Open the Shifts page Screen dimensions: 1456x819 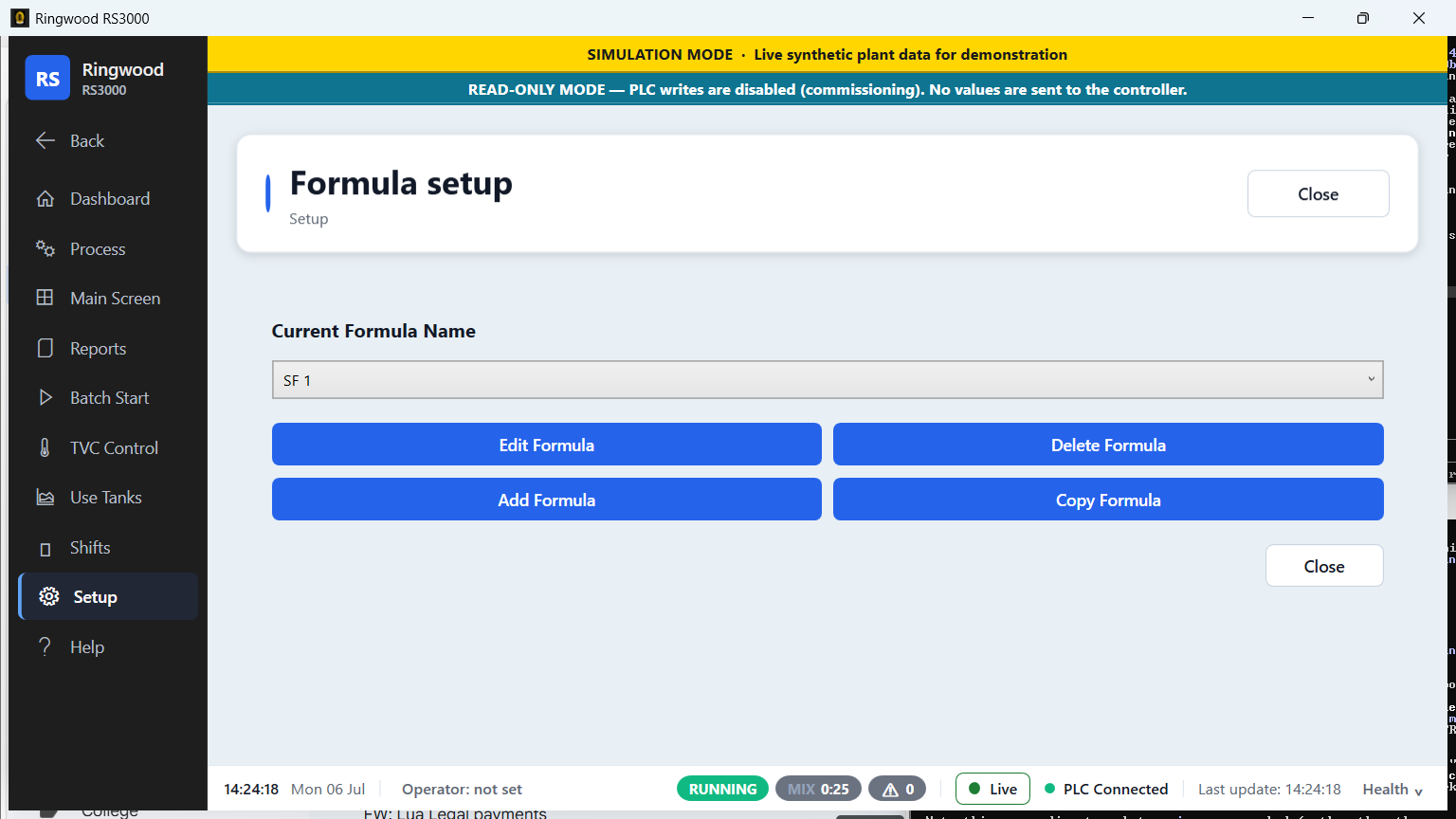[x=108, y=548]
